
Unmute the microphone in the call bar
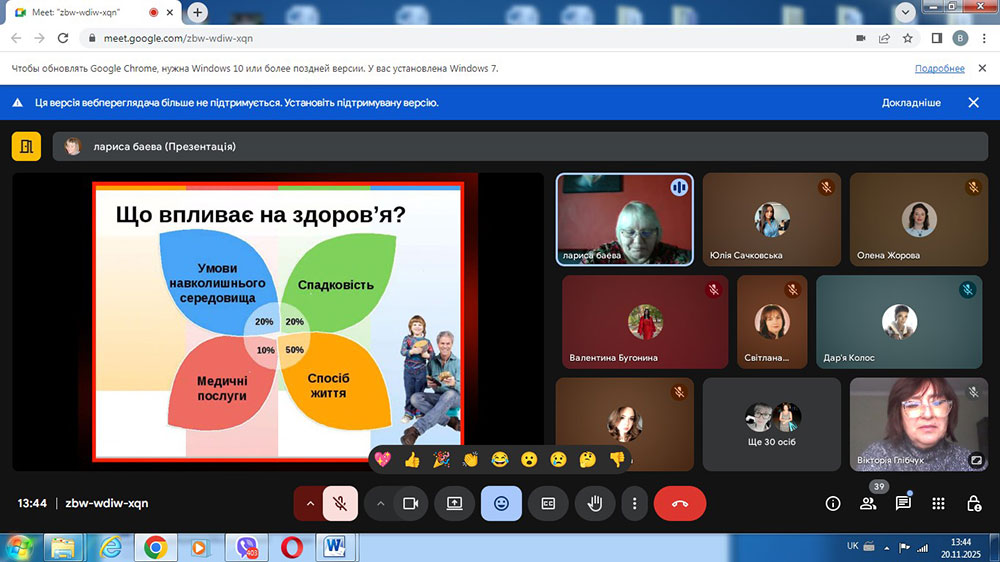pos(340,504)
